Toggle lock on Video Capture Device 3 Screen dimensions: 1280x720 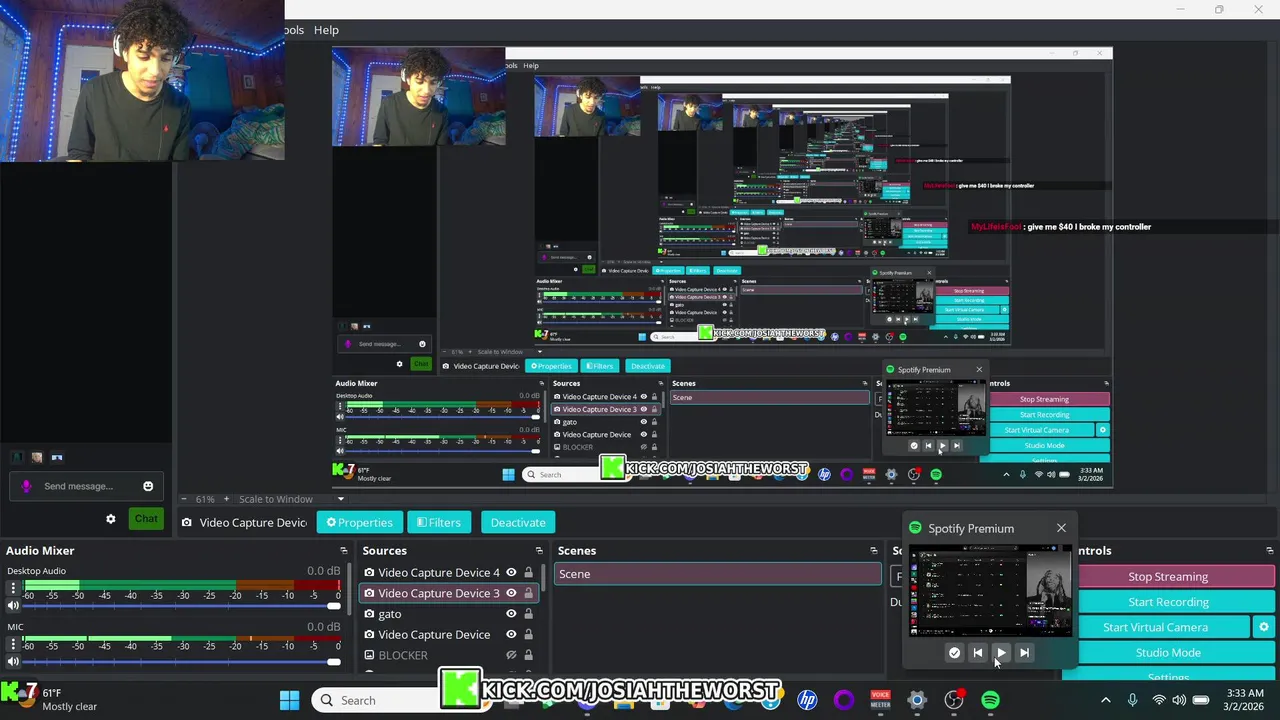(528, 593)
